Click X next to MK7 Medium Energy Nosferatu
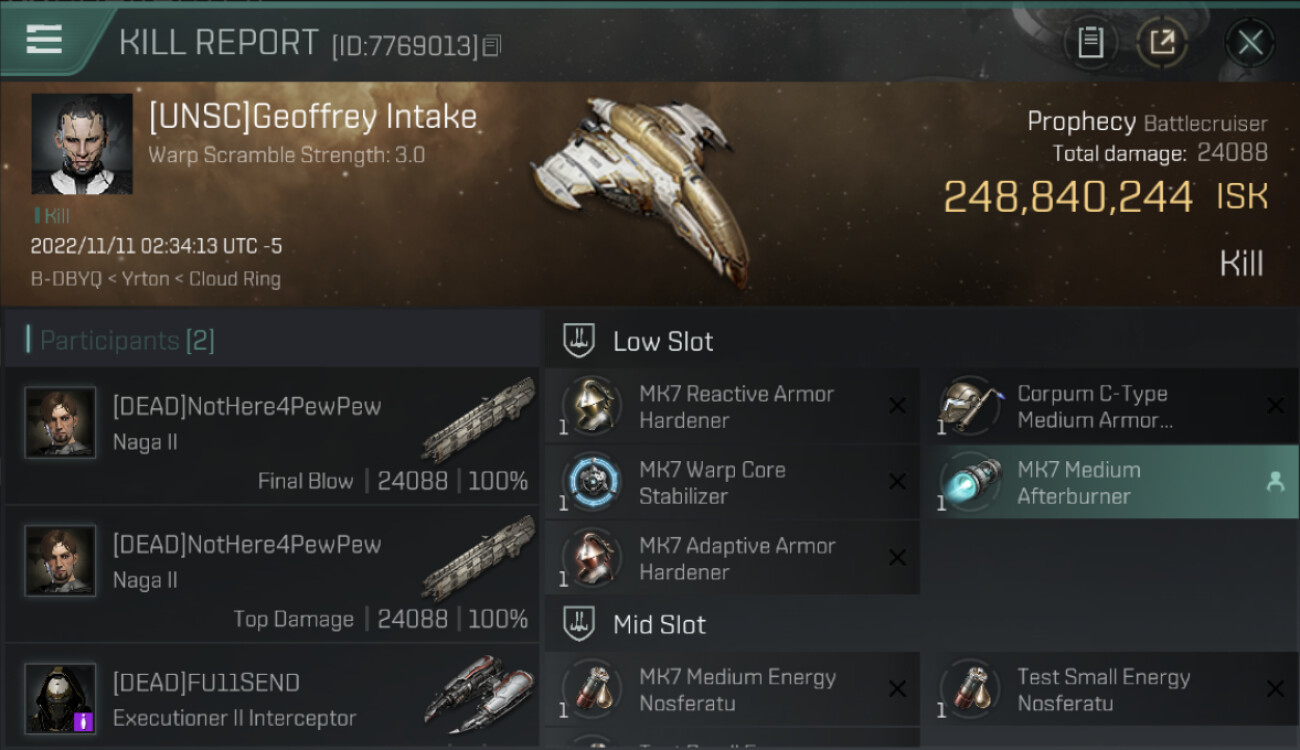This screenshot has width=1300, height=750. point(897,689)
